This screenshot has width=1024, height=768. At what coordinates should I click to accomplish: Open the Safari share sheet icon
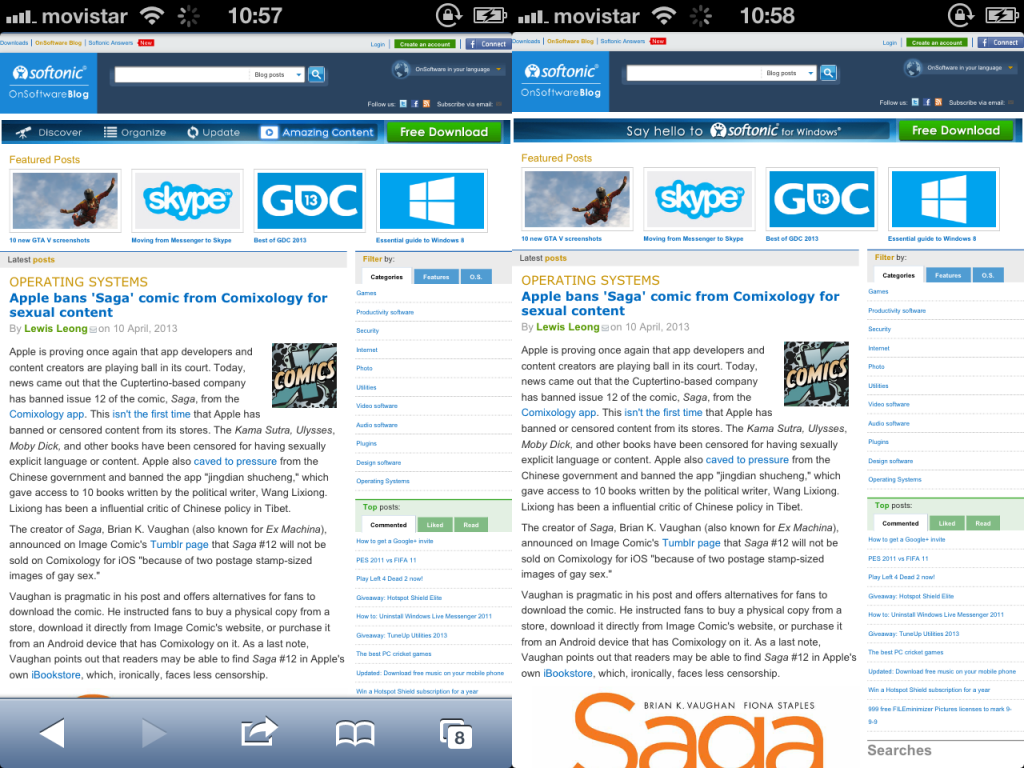pyautogui.click(x=258, y=733)
